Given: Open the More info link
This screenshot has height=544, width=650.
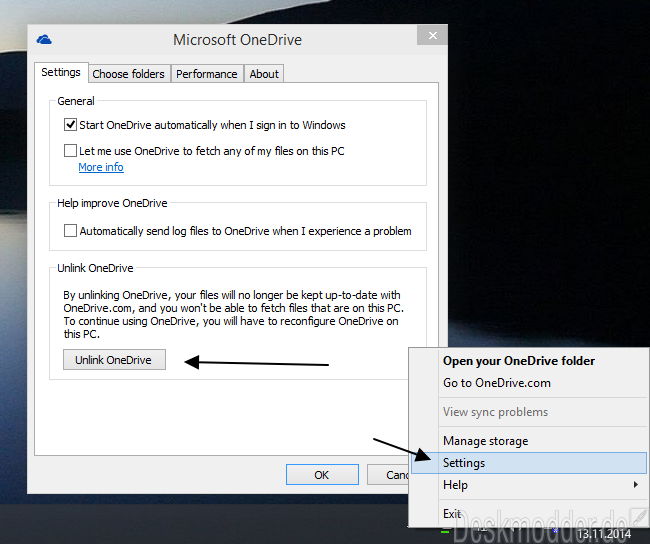Looking at the screenshot, I should pos(101,167).
